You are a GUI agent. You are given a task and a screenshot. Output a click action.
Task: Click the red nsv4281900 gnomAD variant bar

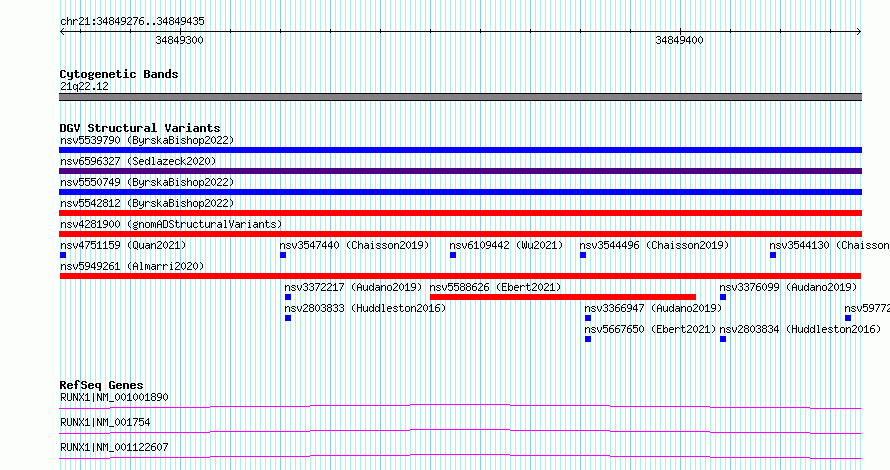coord(460,234)
